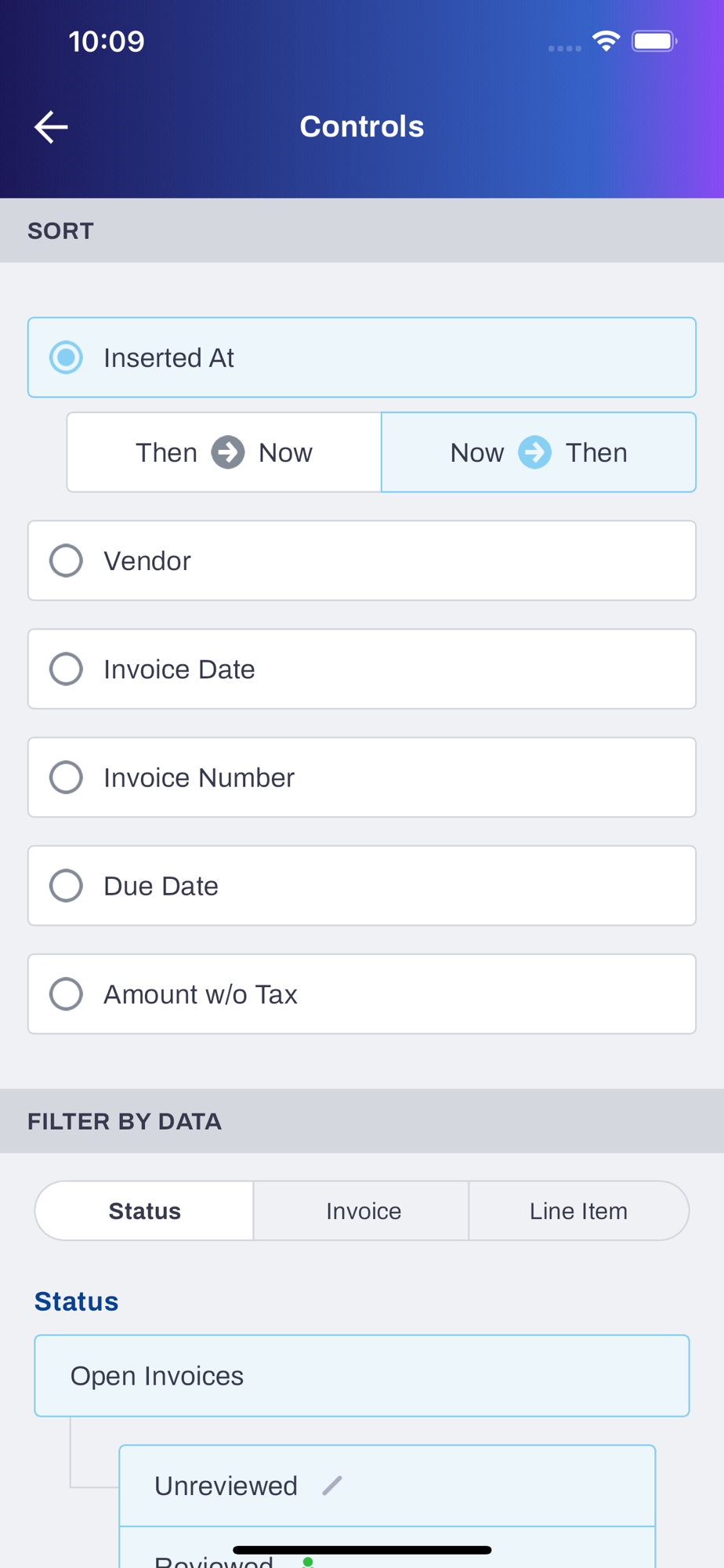Viewport: 724px width, 1568px height.
Task: Click the battery status icon
Action: (x=654, y=41)
